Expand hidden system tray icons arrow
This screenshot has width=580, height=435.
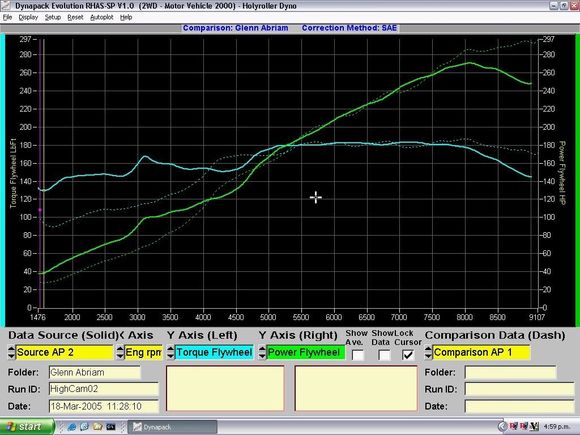pyautogui.click(x=502, y=427)
